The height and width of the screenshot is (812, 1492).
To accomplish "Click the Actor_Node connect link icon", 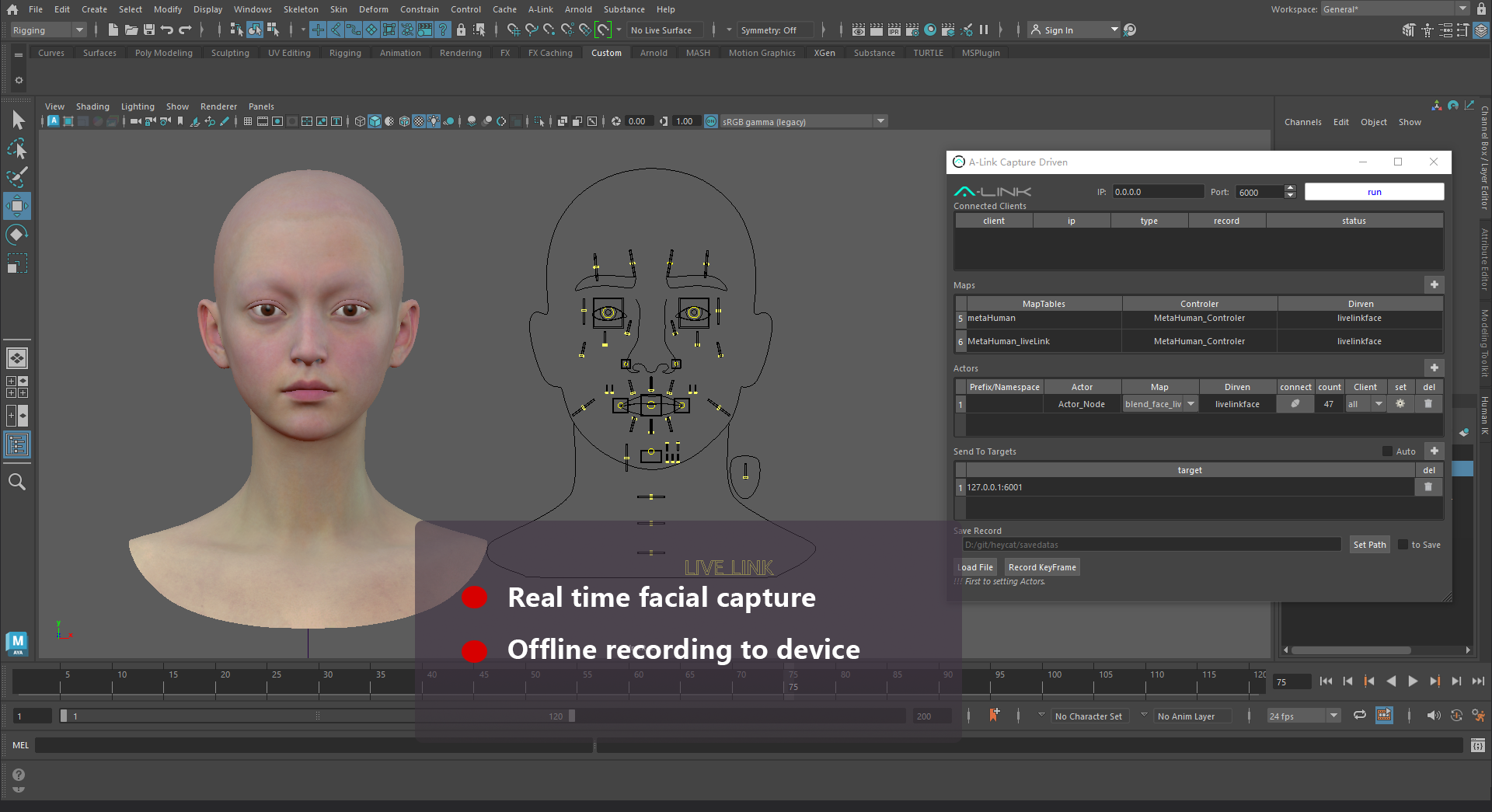I will (1295, 404).
